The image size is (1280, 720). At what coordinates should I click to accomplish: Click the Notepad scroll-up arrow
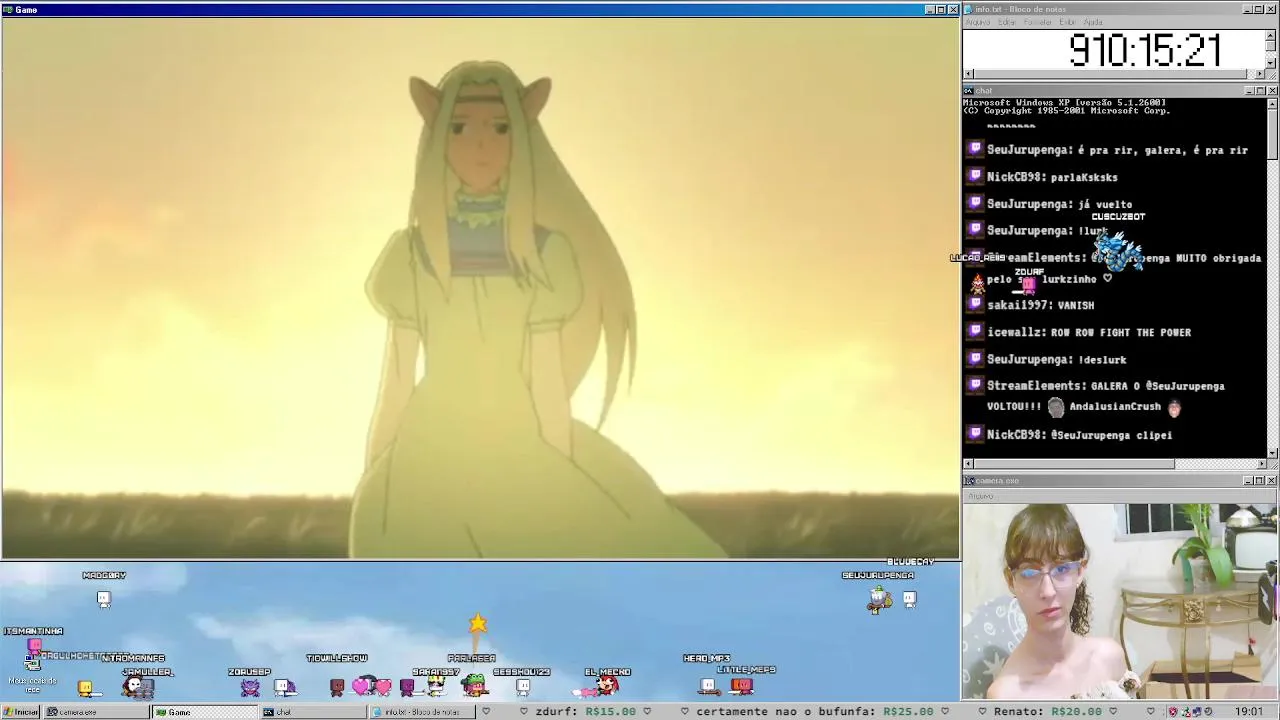coord(1271,35)
